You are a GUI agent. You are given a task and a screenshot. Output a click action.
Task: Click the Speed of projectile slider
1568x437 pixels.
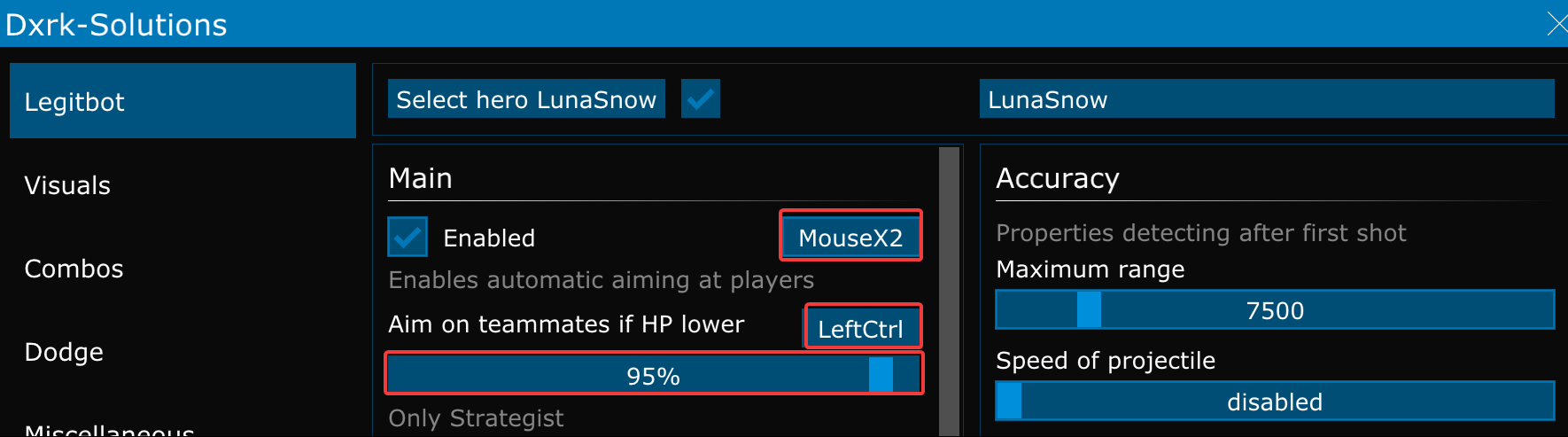click(1275, 402)
